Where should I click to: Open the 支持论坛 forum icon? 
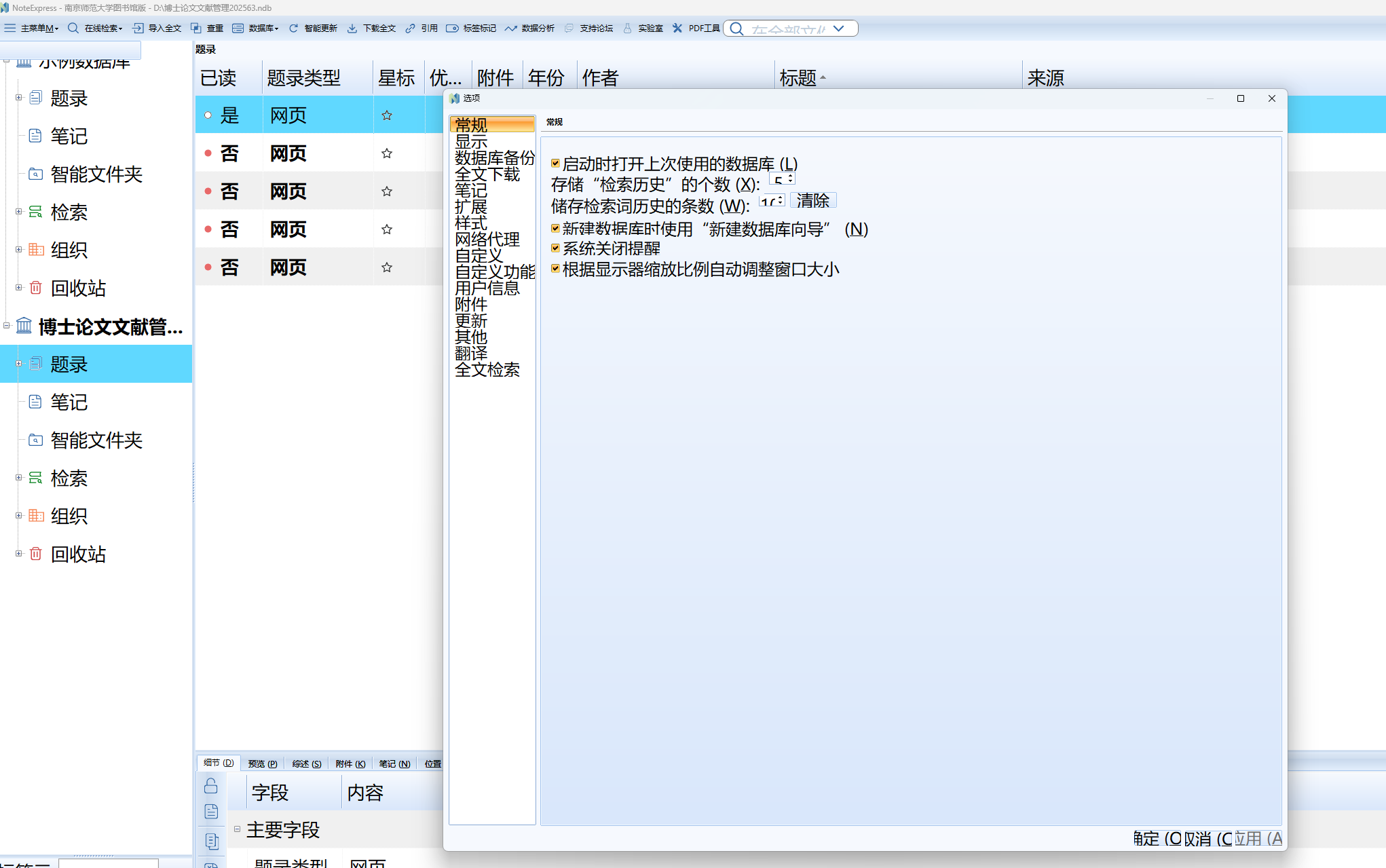[x=569, y=28]
